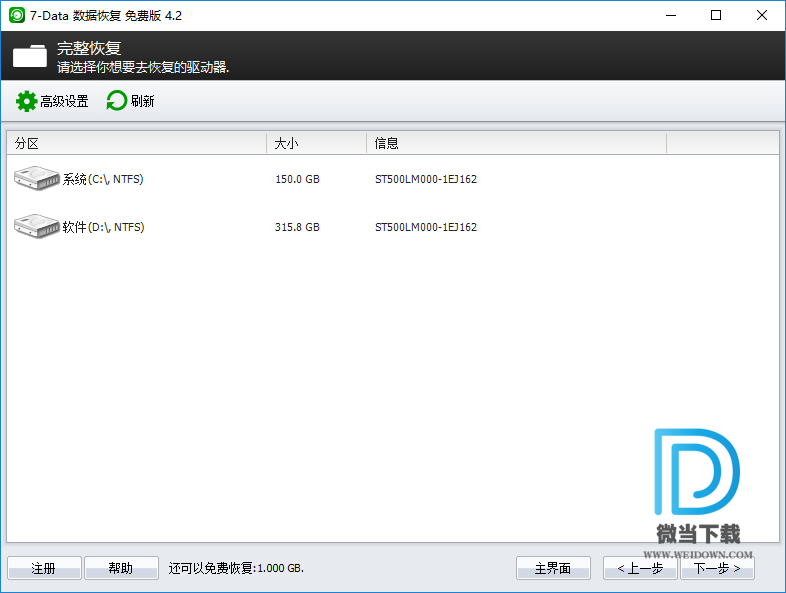Close the 7-Data window
786x593 pixels.
click(x=761, y=16)
